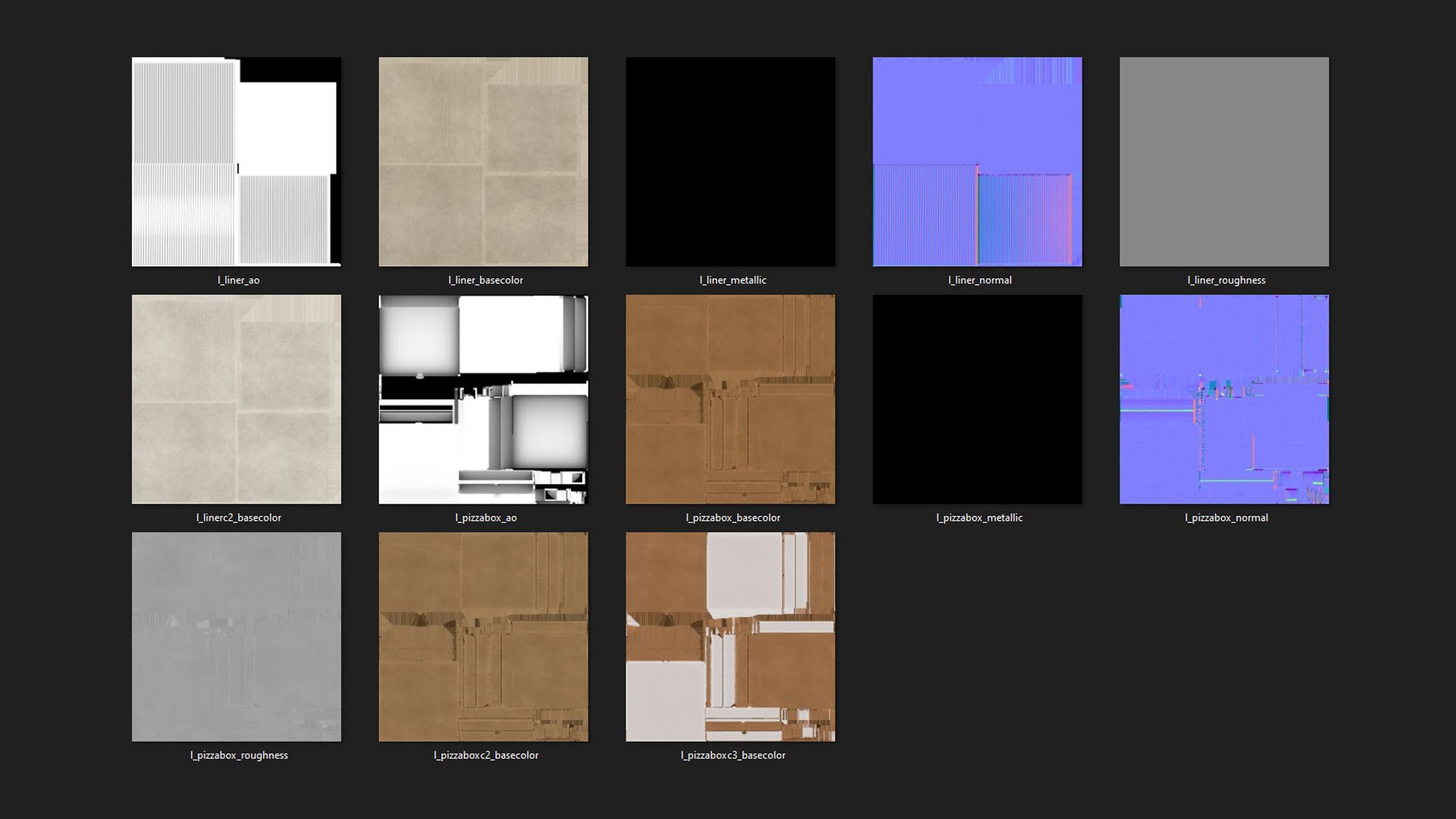This screenshot has height=819, width=1456.
Task: Open the l_liner_basecolor texture image
Action: [x=483, y=162]
